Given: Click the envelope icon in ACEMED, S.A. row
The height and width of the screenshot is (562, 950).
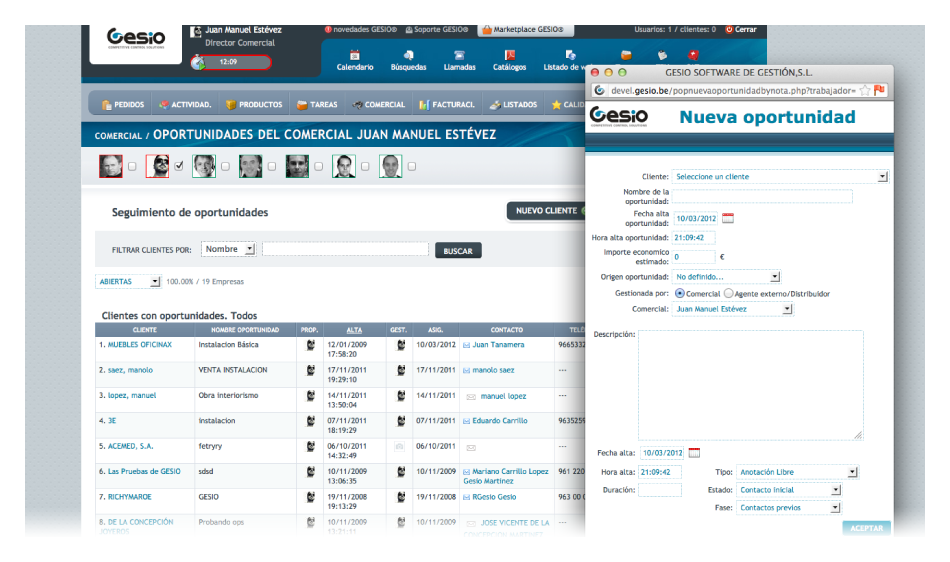Looking at the screenshot, I should (x=471, y=448).
